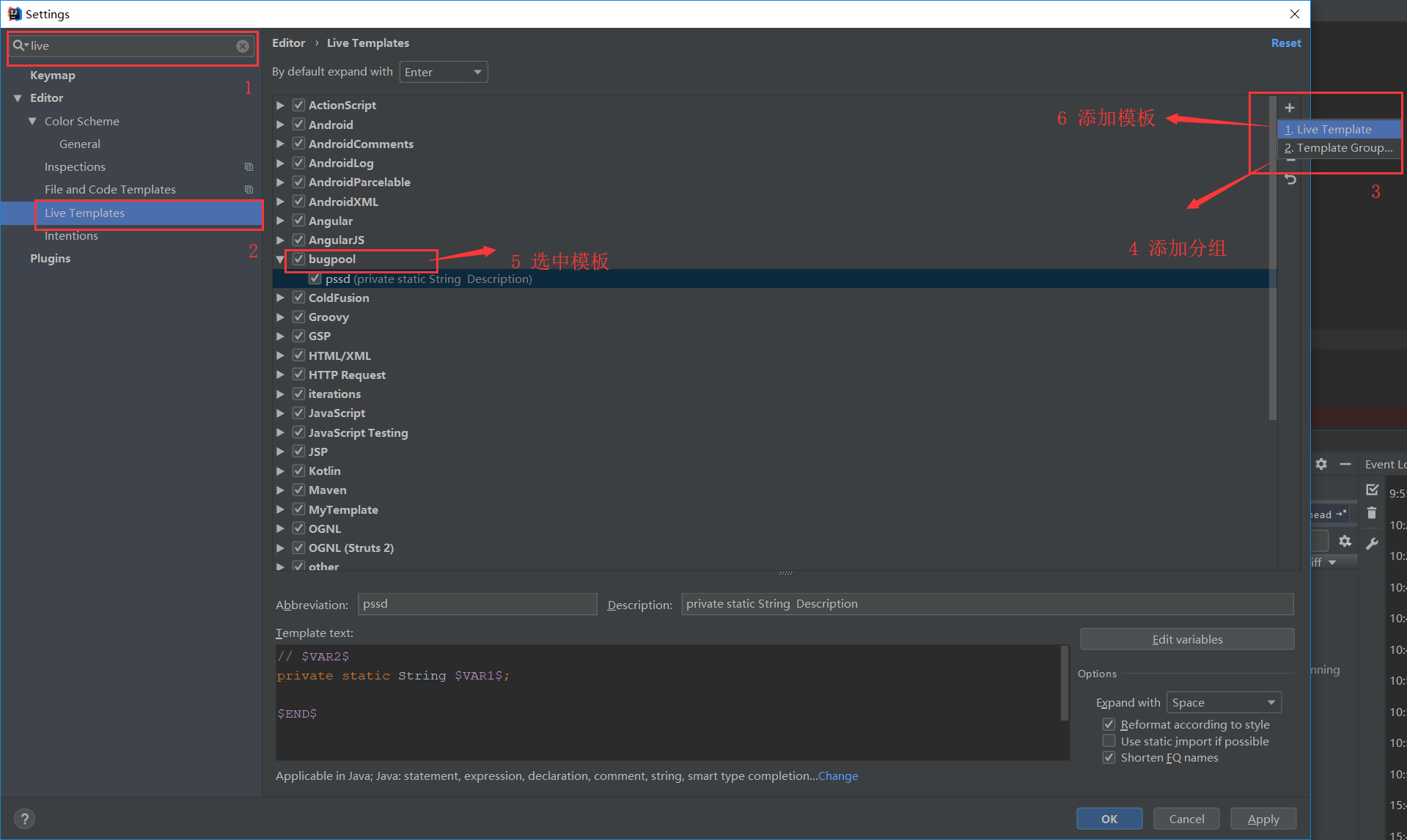Screen dimensions: 1407x840
Task: Open the By default expand with Enter dropdown
Action: pyautogui.click(x=443, y=72)
